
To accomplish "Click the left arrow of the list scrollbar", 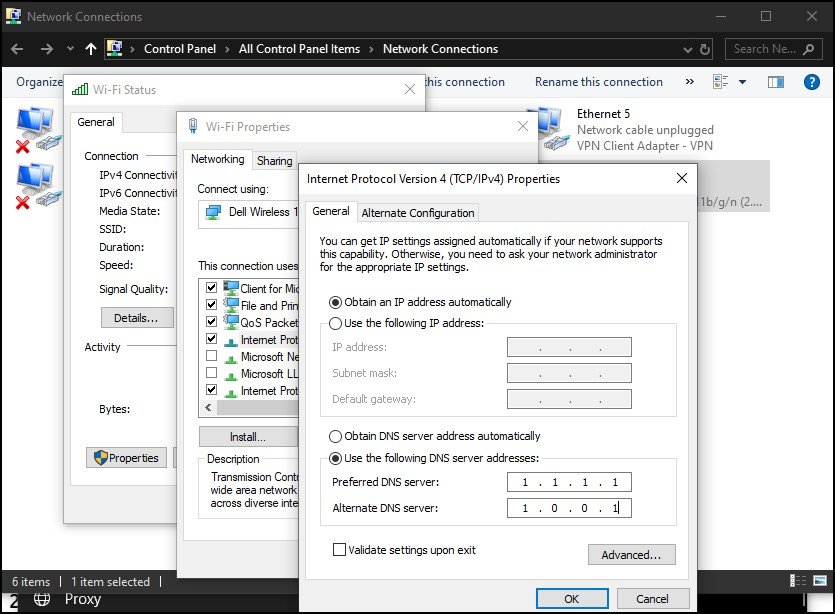I will pyautogui.click(x=208, y=408).
